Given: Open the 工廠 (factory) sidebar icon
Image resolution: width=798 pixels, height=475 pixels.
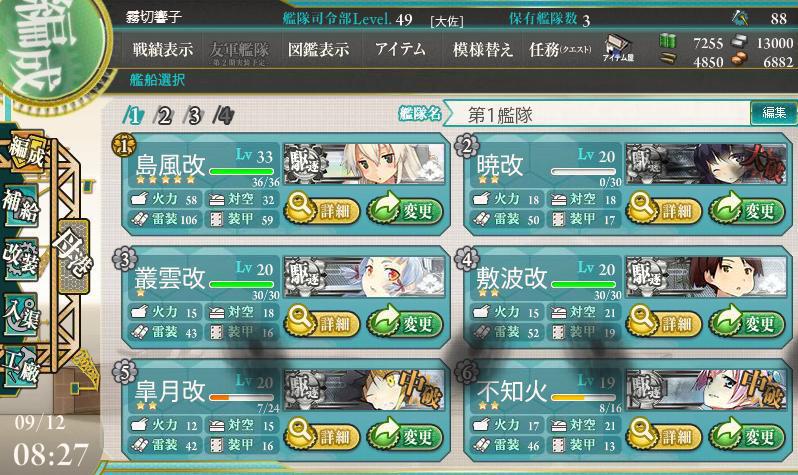Looking at the screenshot, I should 21,368.
